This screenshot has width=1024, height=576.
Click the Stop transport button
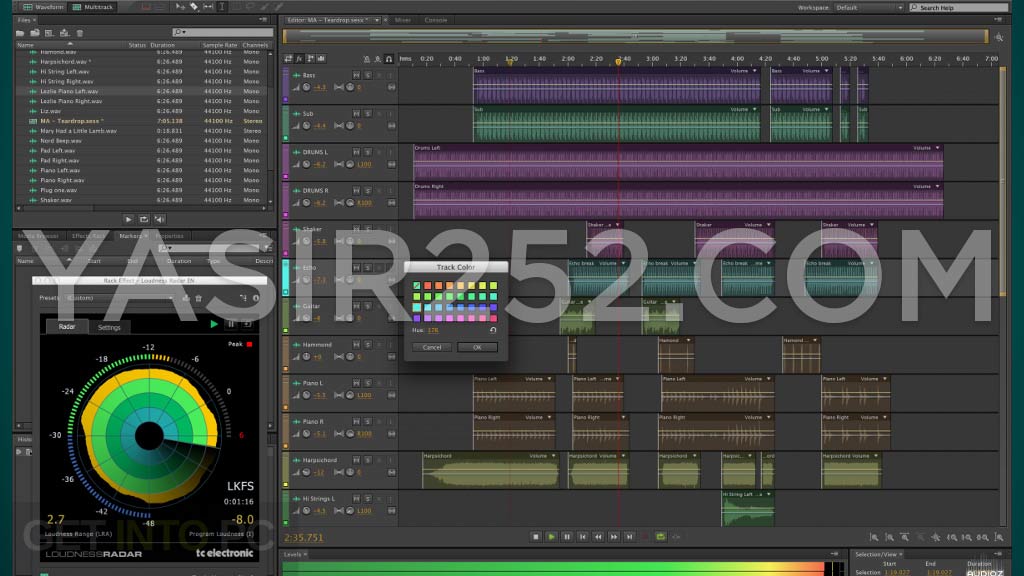pos(536,537)
